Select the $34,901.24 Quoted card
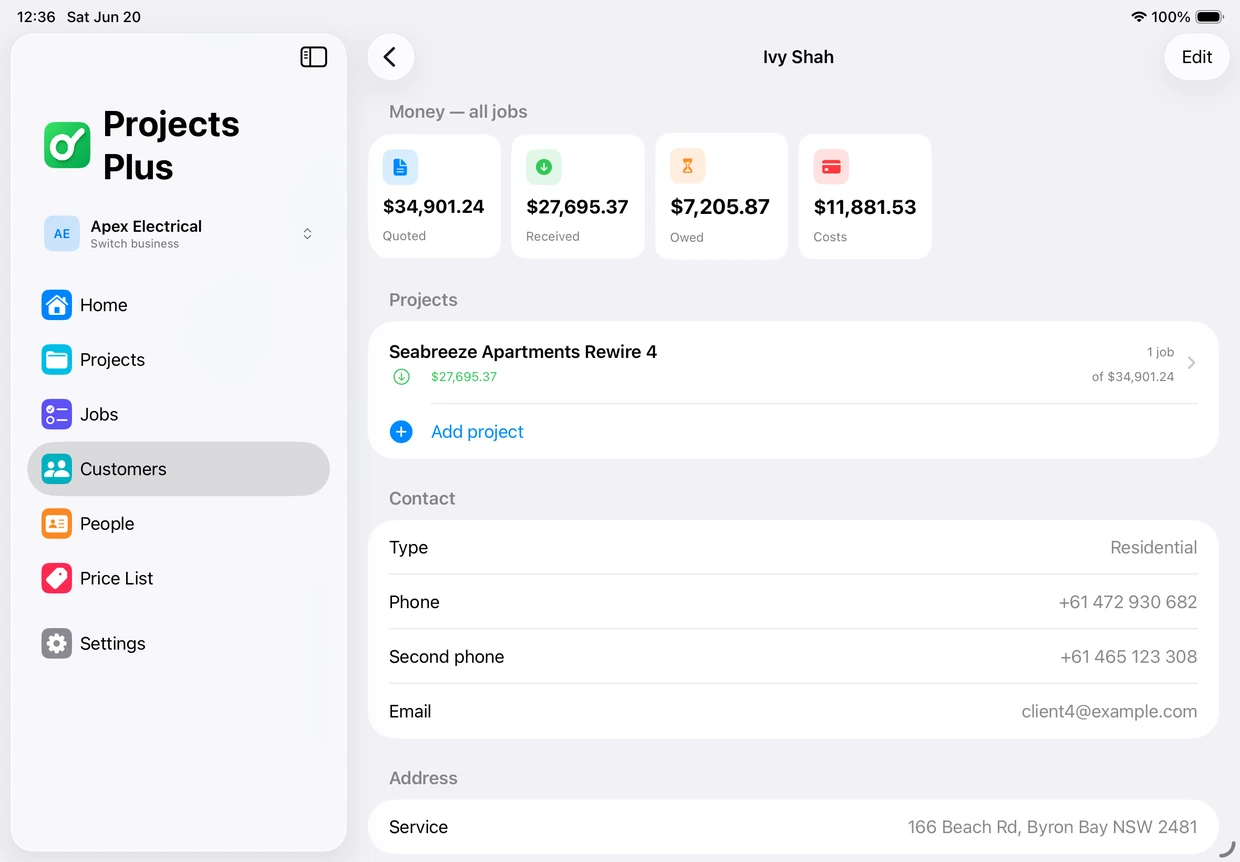1240x862 pixels. pyautogui.click(x=435, y=196)
